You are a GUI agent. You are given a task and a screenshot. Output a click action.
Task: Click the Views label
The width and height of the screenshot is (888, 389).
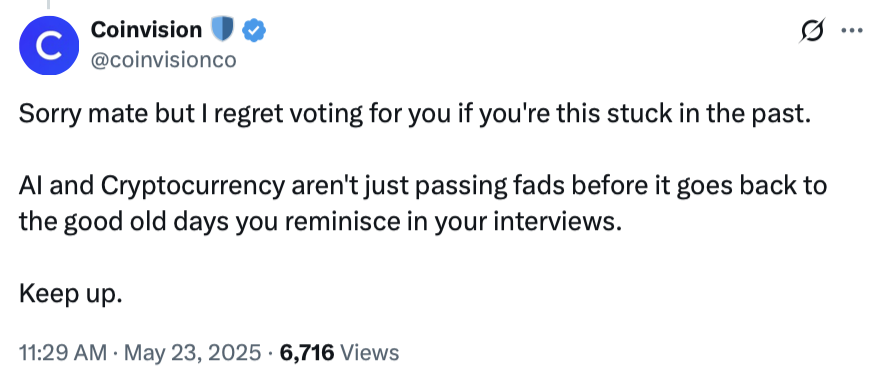click(x=371, y=353)
